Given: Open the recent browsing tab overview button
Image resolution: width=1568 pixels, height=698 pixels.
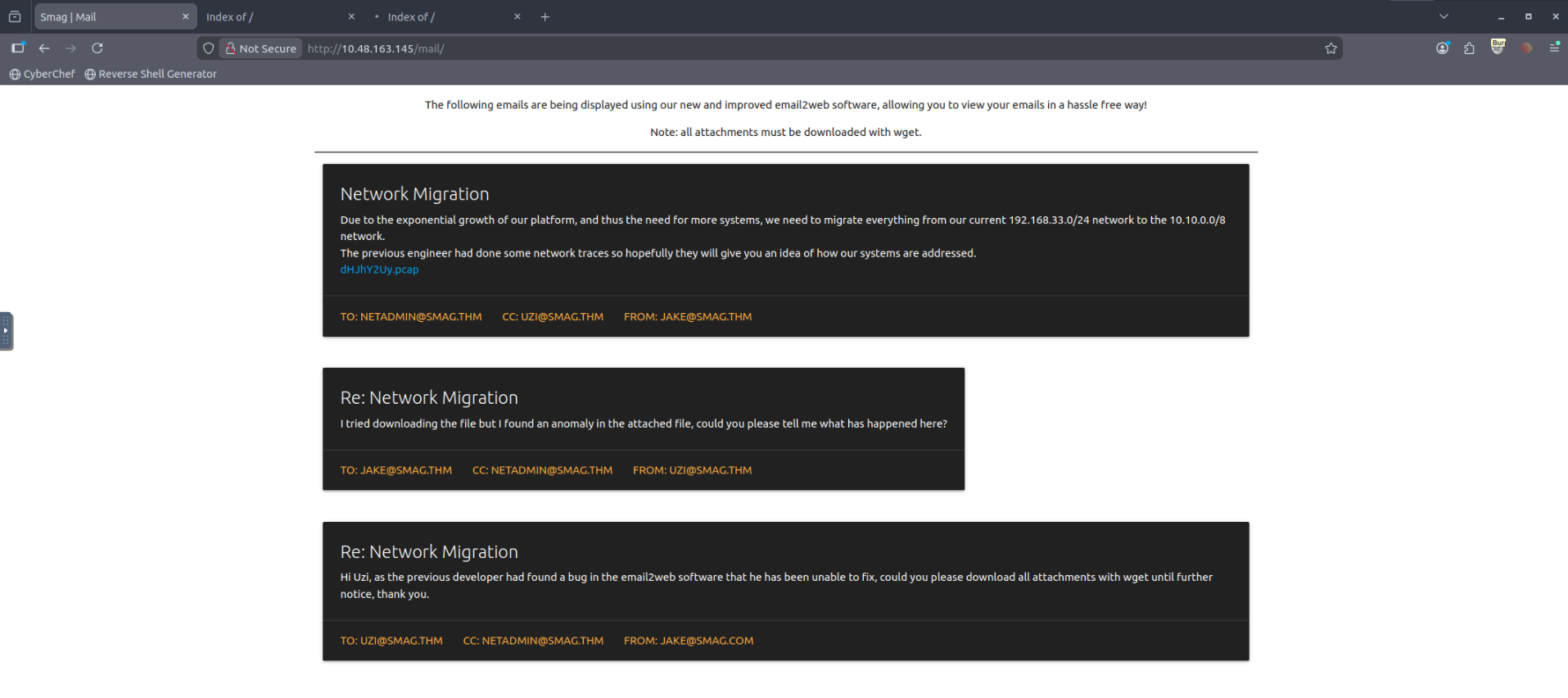Looking at the screenshot, I should click(15, 16).
